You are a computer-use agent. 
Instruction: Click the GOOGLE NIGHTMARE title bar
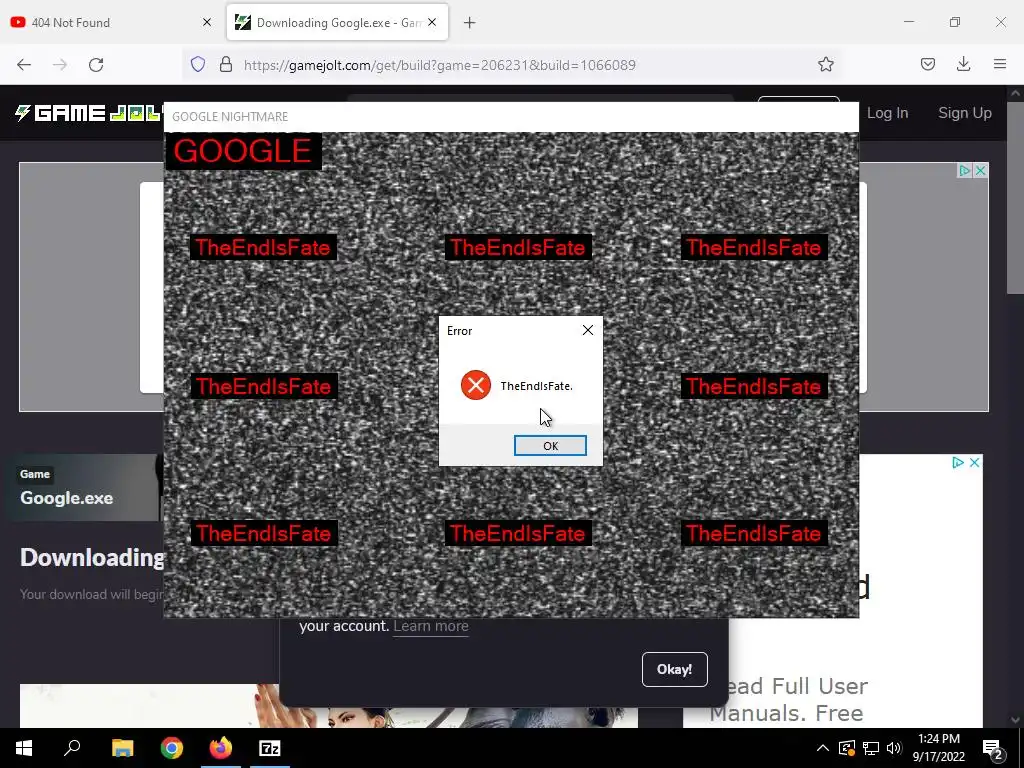click(511, 116)
